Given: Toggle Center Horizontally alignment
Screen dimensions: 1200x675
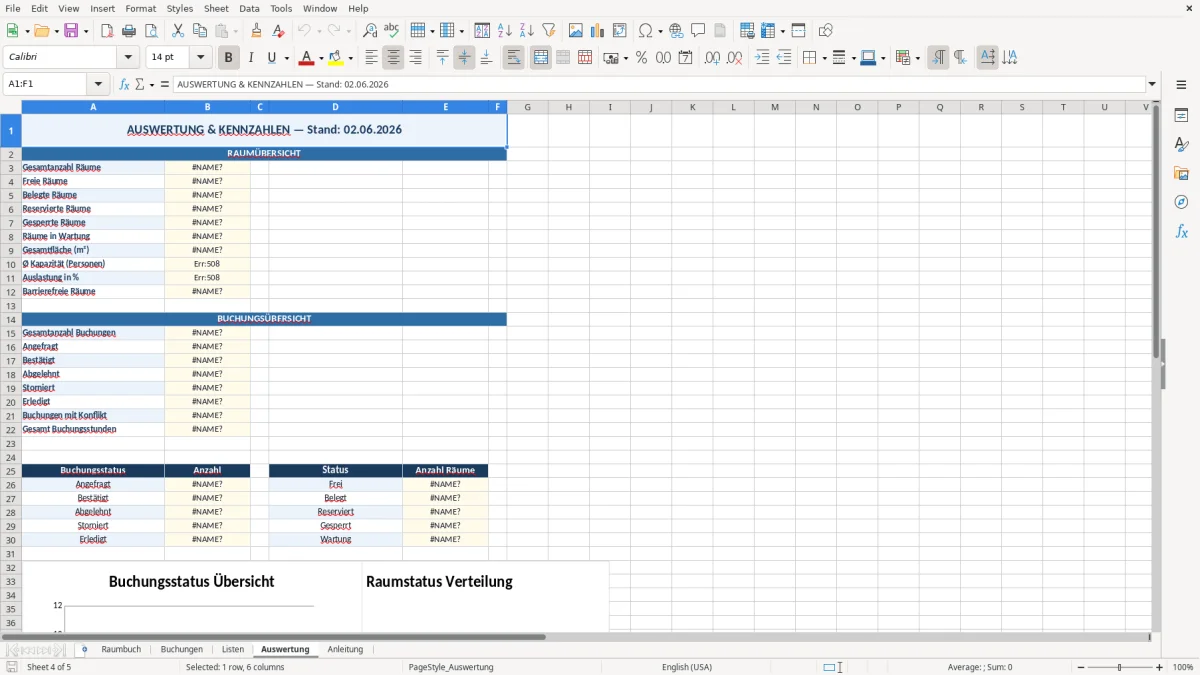Looking at the screenshot, I should [393, 58].
